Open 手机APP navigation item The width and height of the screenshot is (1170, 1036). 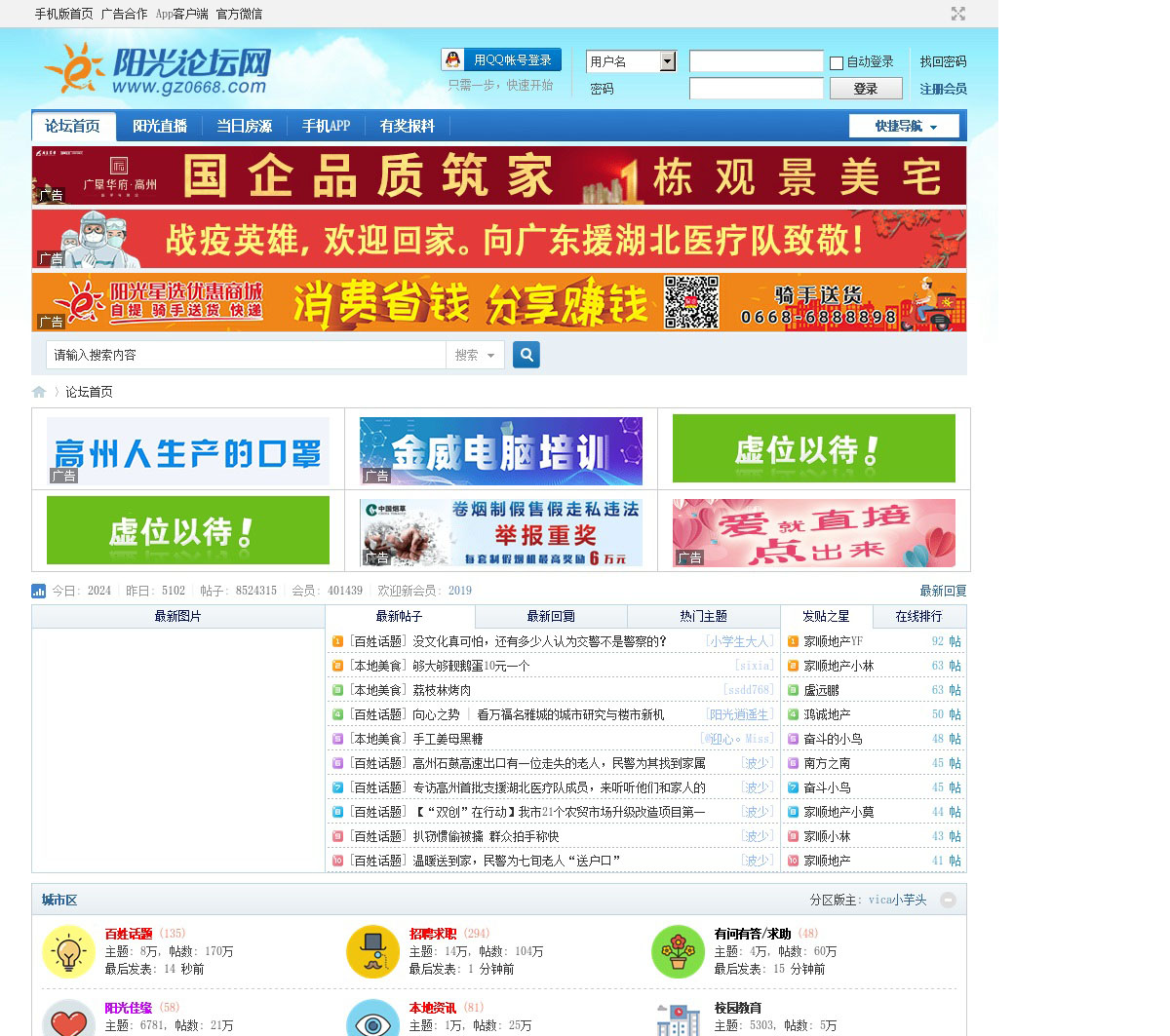(x=326, y=127)
